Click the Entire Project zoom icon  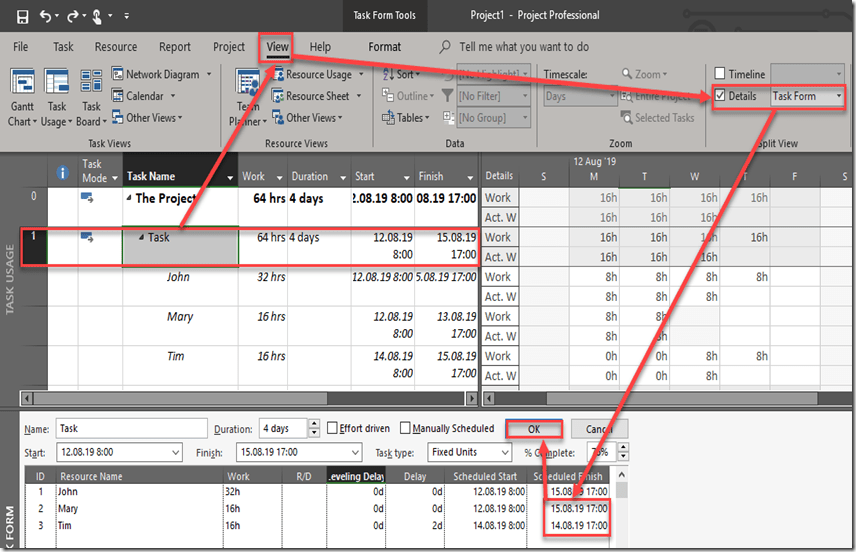pyautogui.click(x=627, y=96)
